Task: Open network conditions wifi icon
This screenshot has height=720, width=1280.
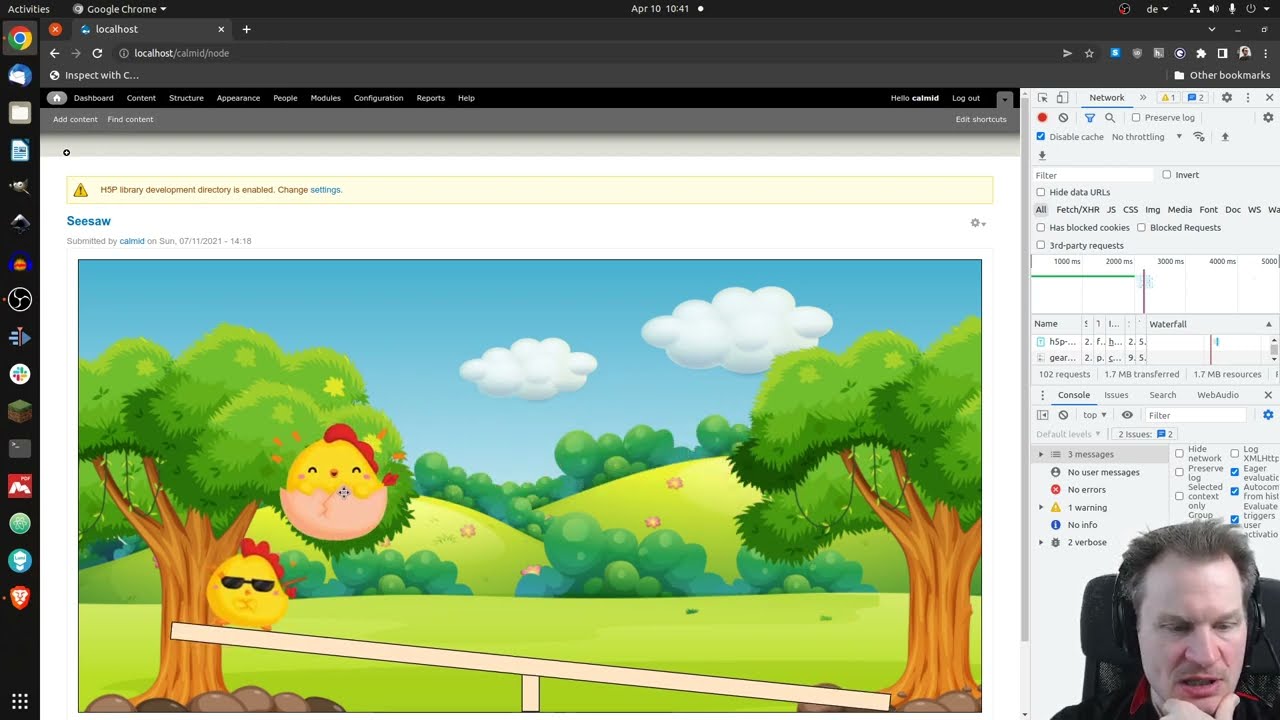Action: [1199, 137]
